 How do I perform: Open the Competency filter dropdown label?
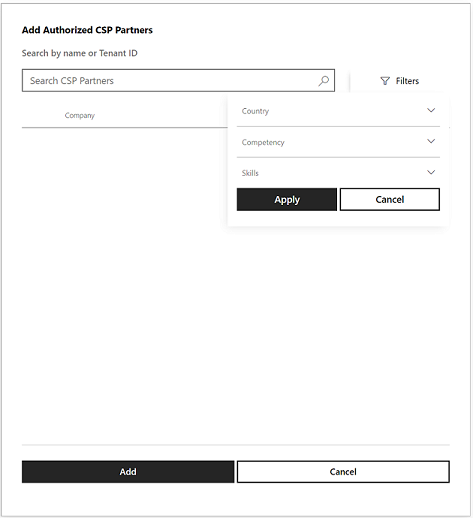click(263, 142)
